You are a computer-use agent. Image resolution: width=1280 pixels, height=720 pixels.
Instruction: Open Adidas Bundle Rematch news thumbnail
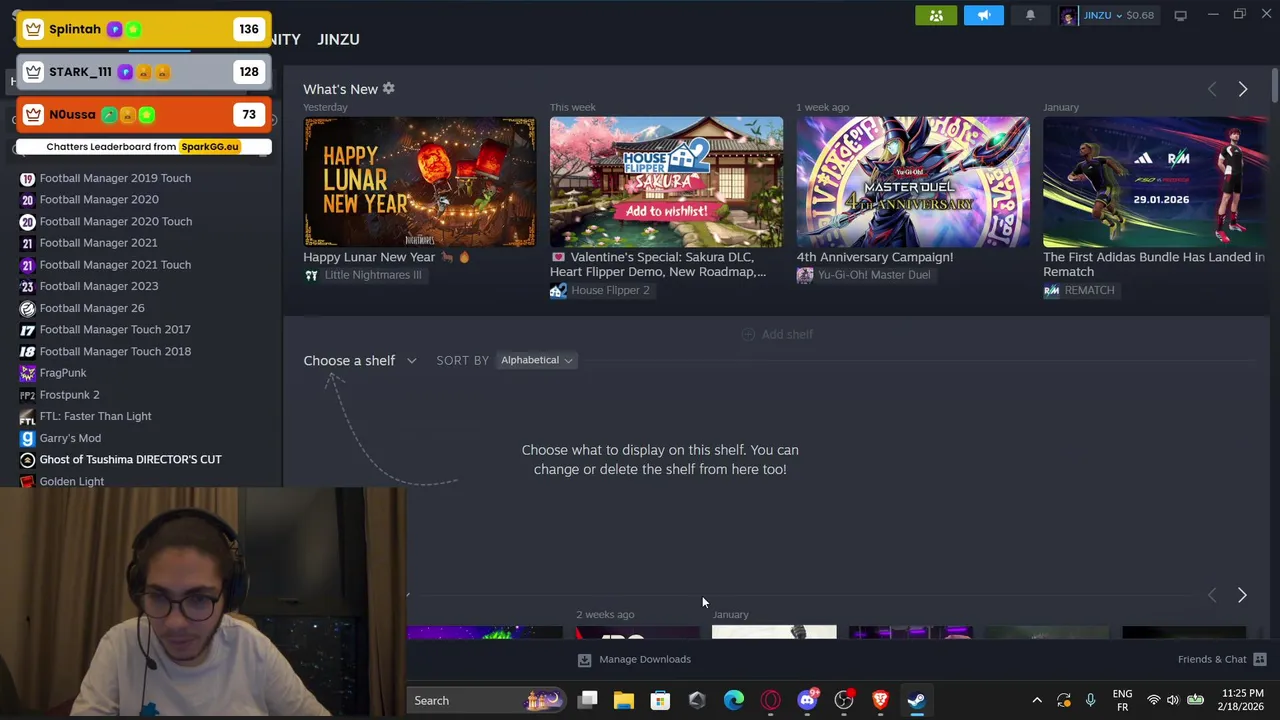[1156, 182]
